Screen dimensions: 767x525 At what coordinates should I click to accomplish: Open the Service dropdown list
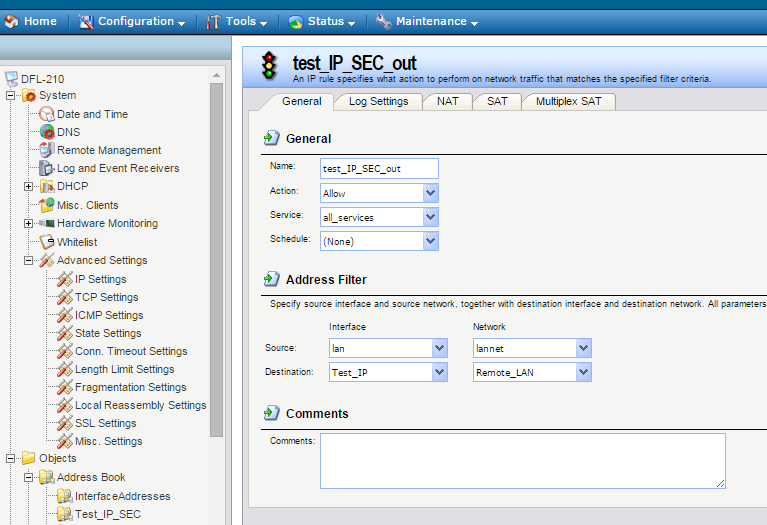pos(430,217)
